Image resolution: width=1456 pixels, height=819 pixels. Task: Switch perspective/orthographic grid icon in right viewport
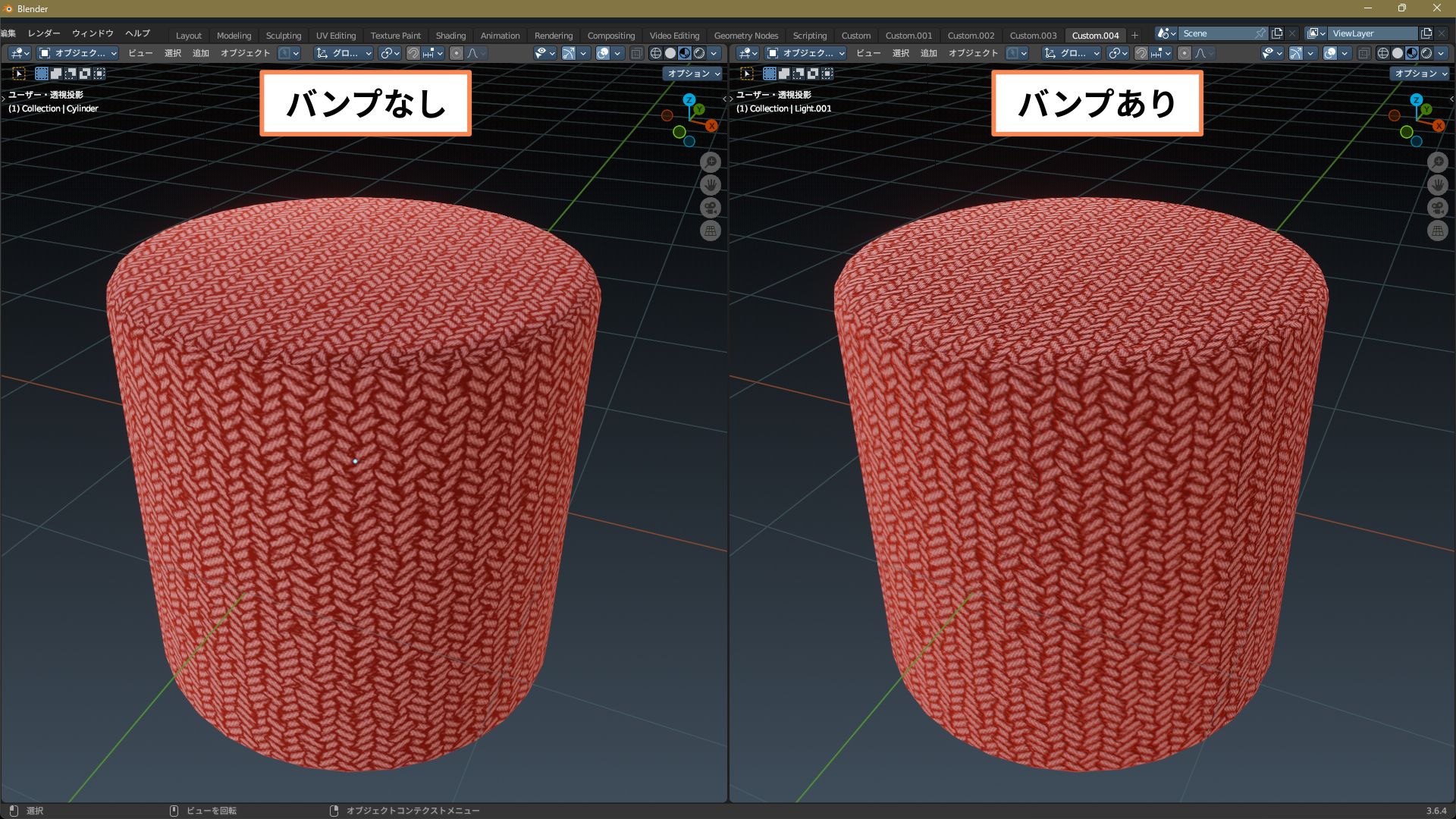click(1437, 231)
